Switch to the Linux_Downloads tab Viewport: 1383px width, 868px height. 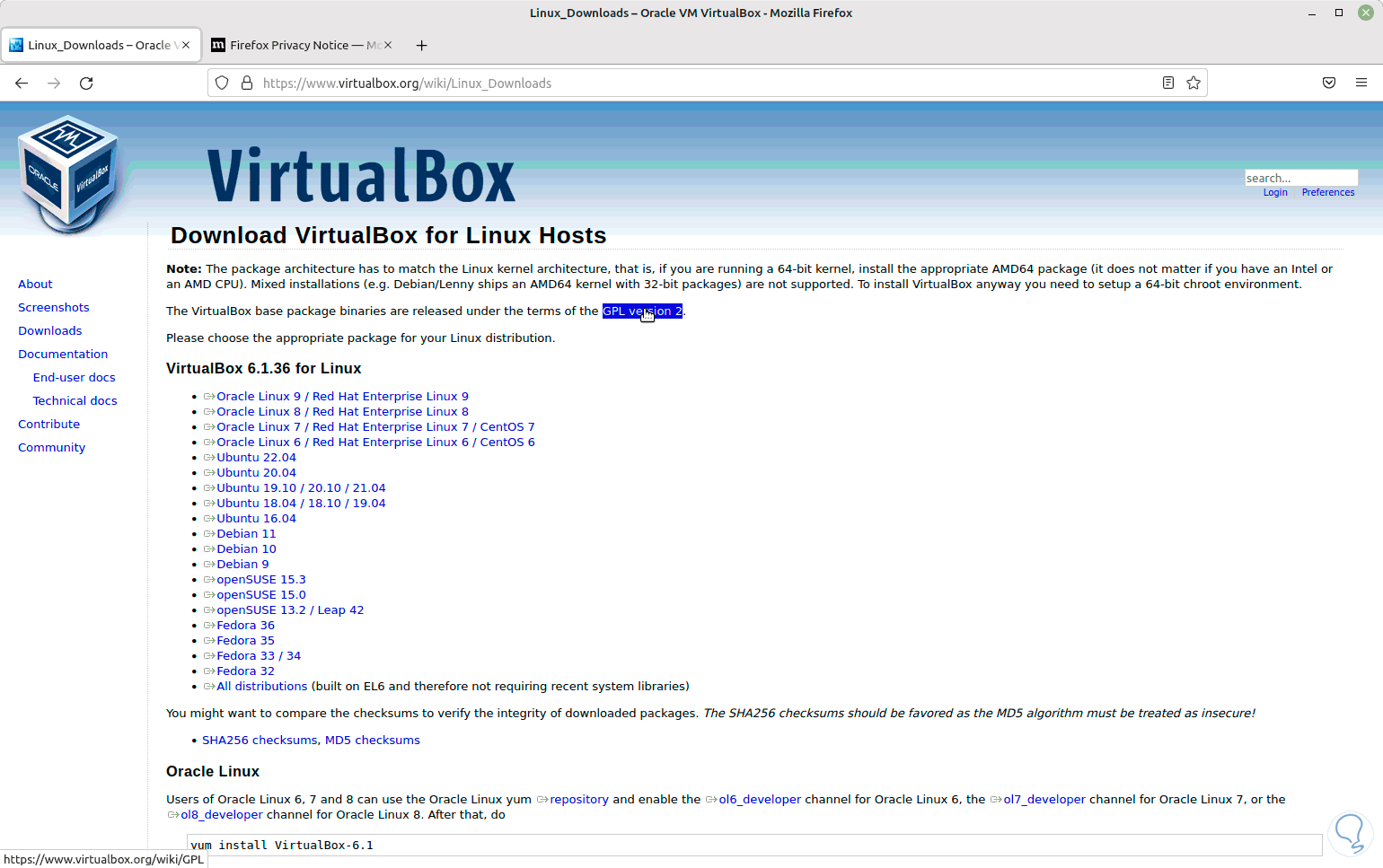[x=100, y=46]
